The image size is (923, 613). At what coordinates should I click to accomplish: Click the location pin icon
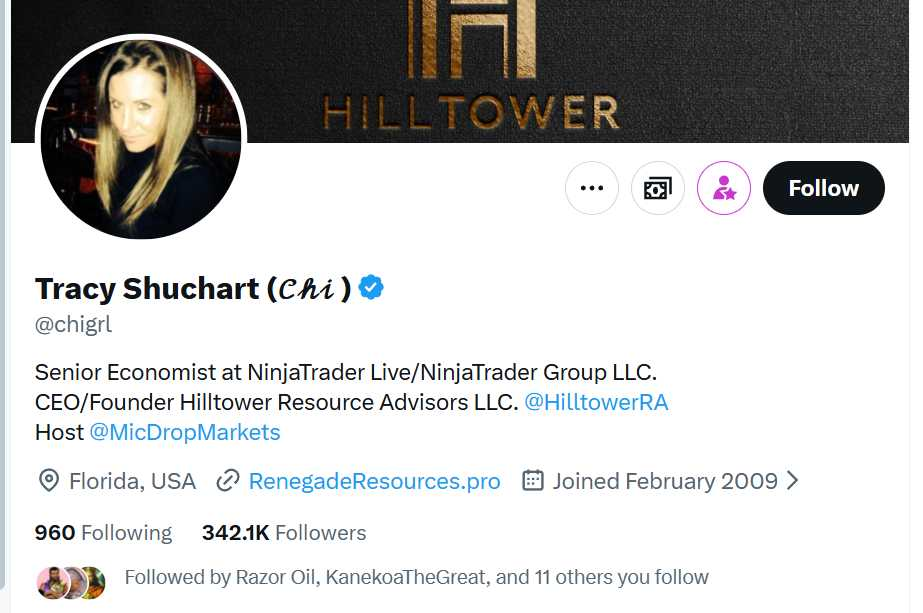pos(48,481)
